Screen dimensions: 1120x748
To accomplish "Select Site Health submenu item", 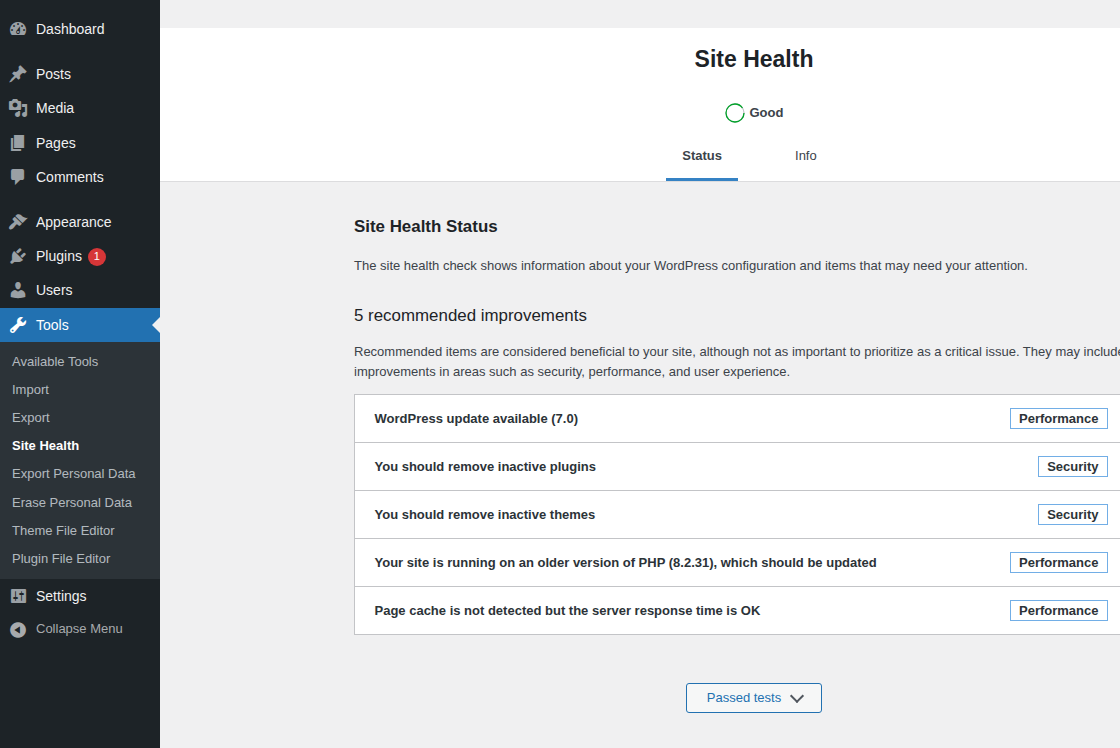I will point(46,446).
